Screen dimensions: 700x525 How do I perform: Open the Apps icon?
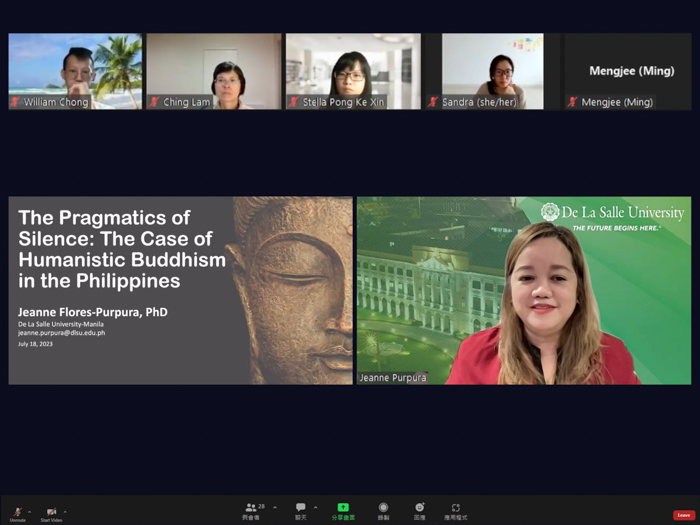coord(455,508)
